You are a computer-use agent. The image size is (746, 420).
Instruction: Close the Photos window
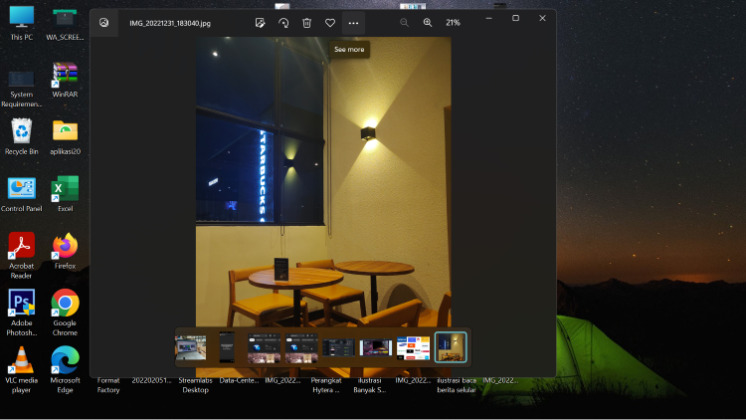[542, 18]
